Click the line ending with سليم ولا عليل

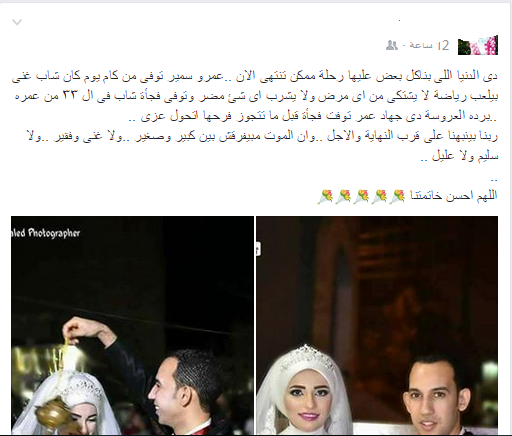[x=459, y=156]
